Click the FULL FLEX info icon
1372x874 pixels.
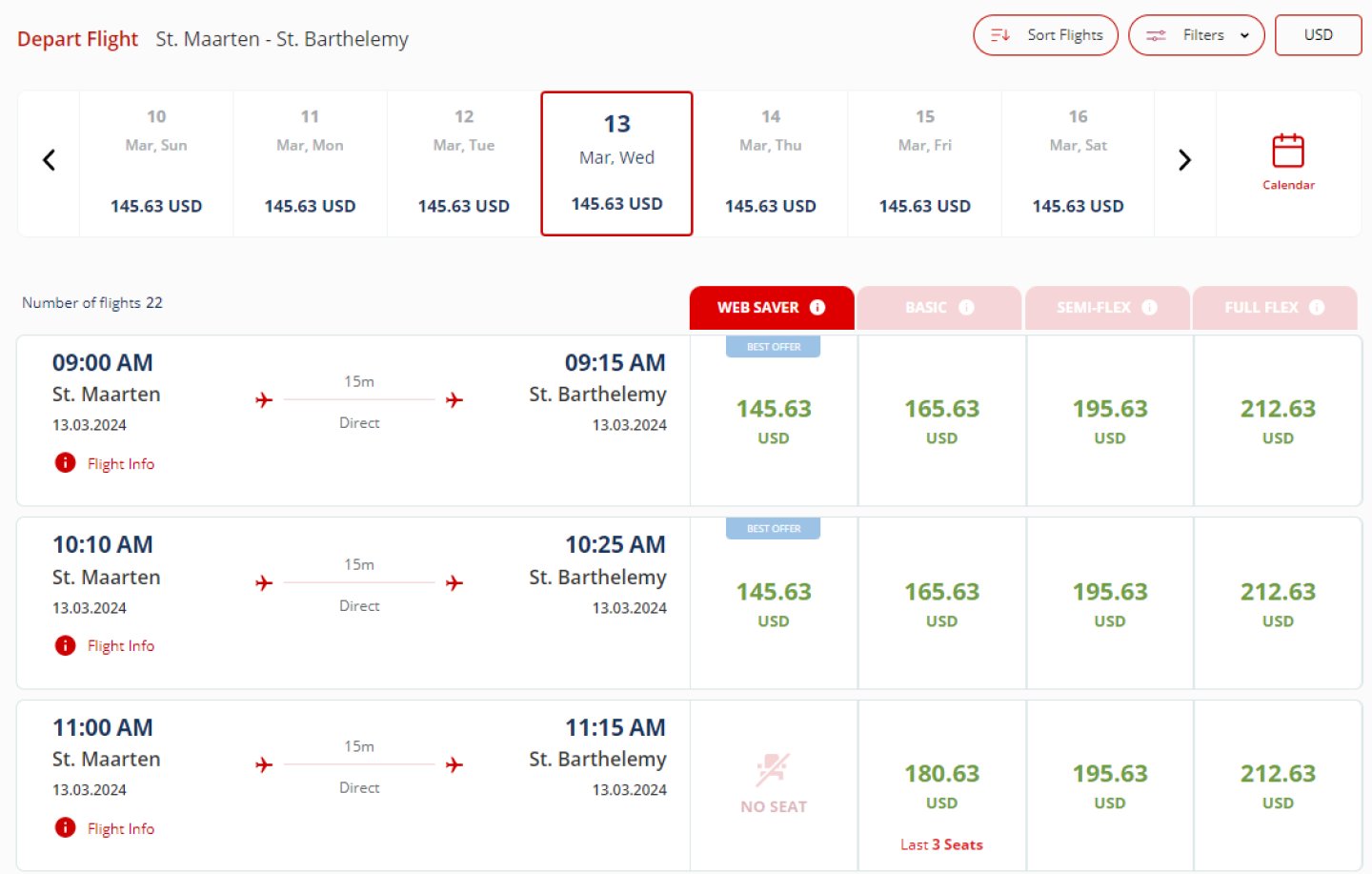[x=1317, y=307]
